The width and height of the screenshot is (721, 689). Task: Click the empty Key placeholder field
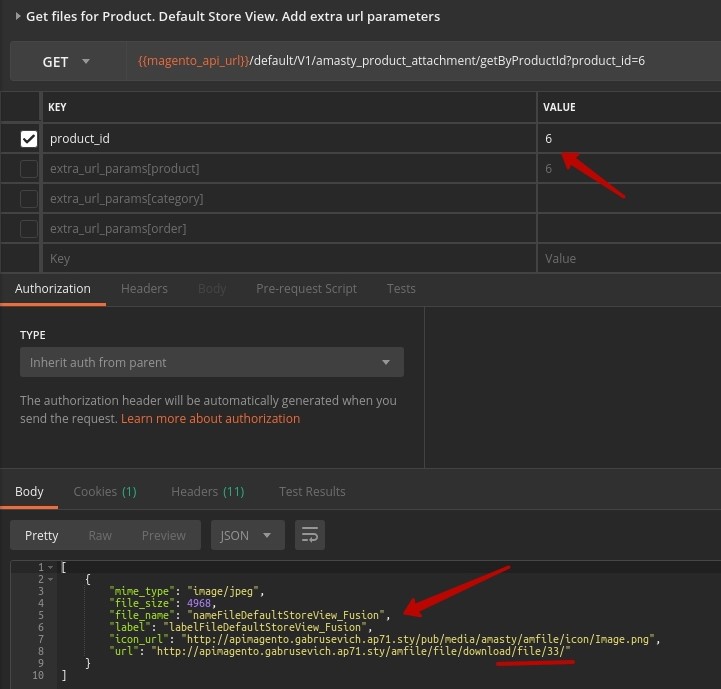tap(290, 258)
